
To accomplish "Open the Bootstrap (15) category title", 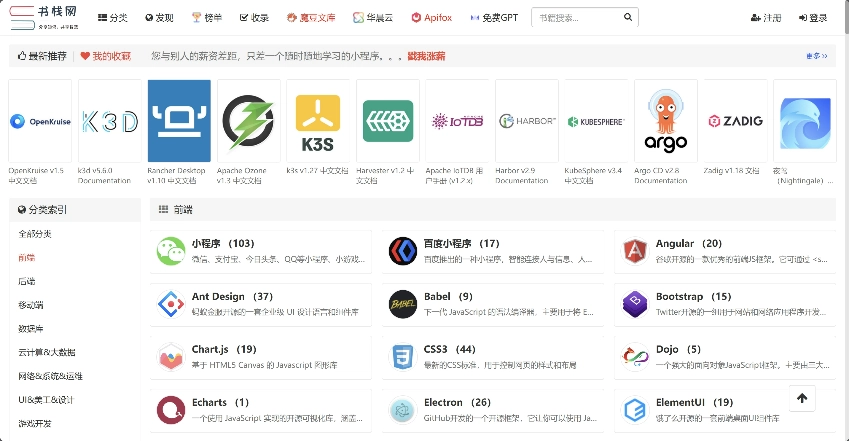I will coord(693,297).
